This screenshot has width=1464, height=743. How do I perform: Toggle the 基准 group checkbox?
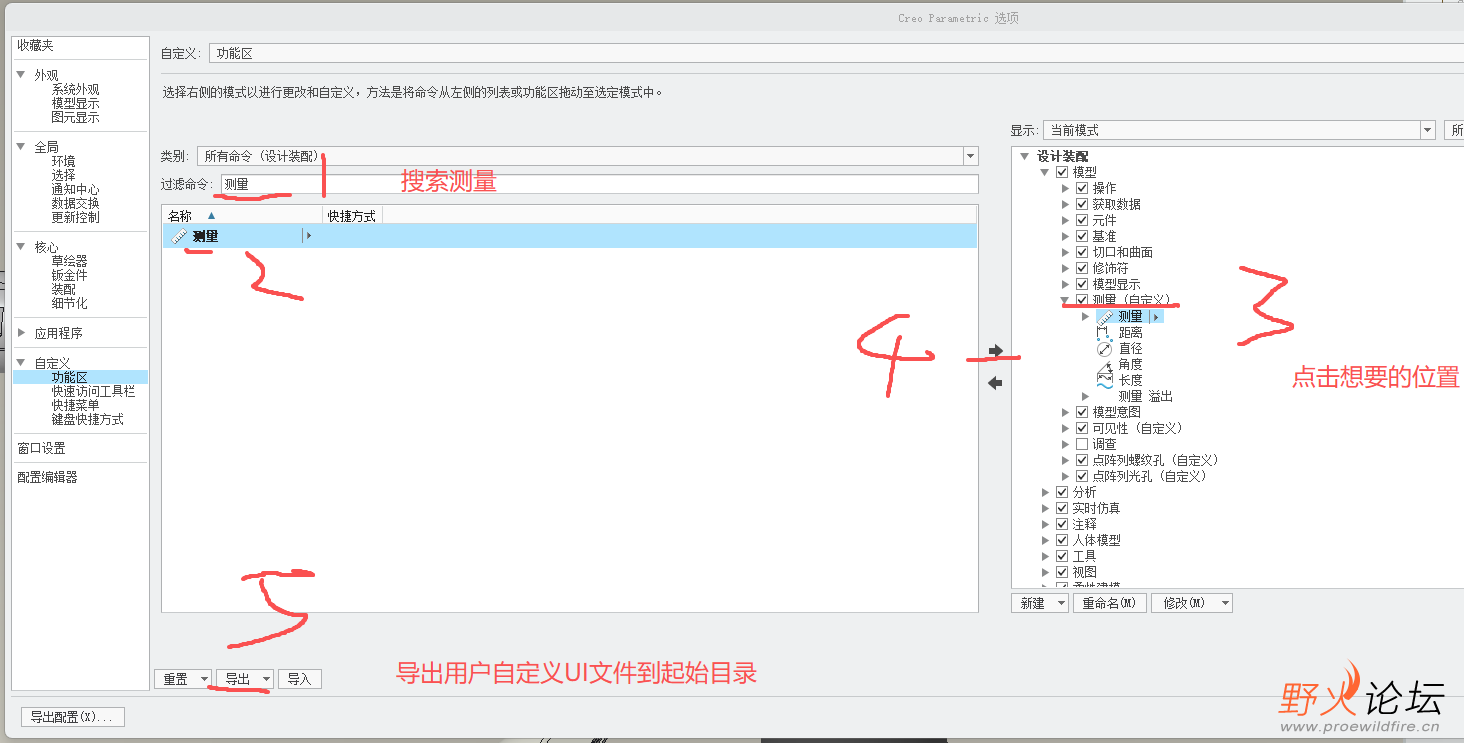[1082, 236]
